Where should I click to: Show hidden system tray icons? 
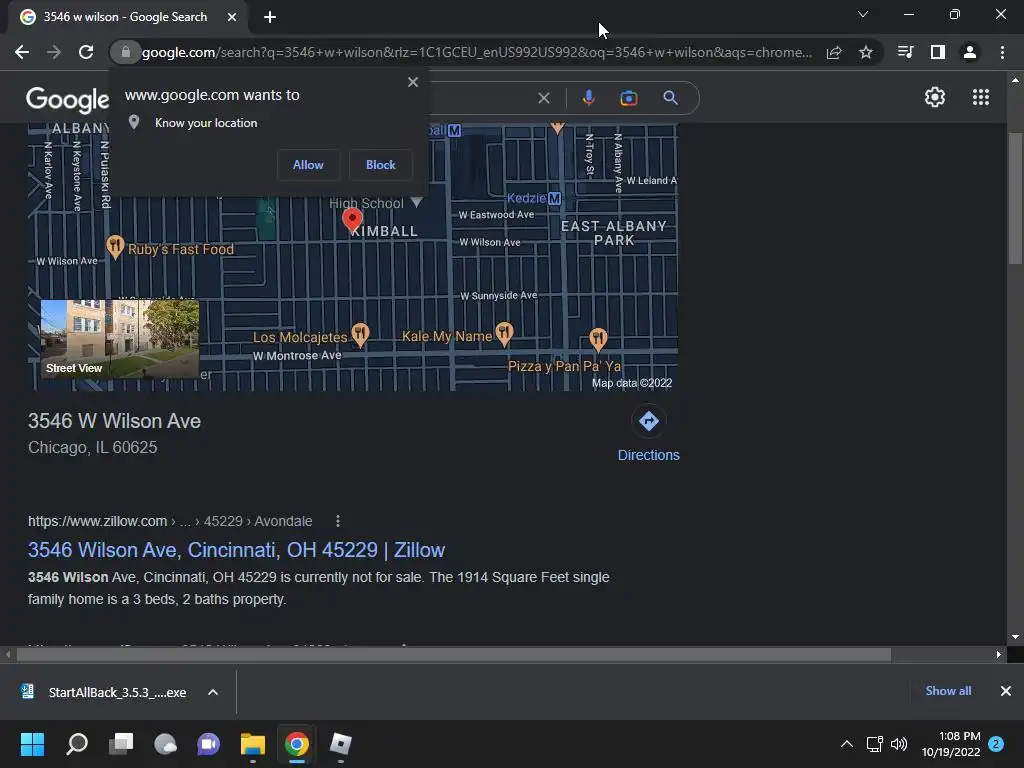pos(846,744)
